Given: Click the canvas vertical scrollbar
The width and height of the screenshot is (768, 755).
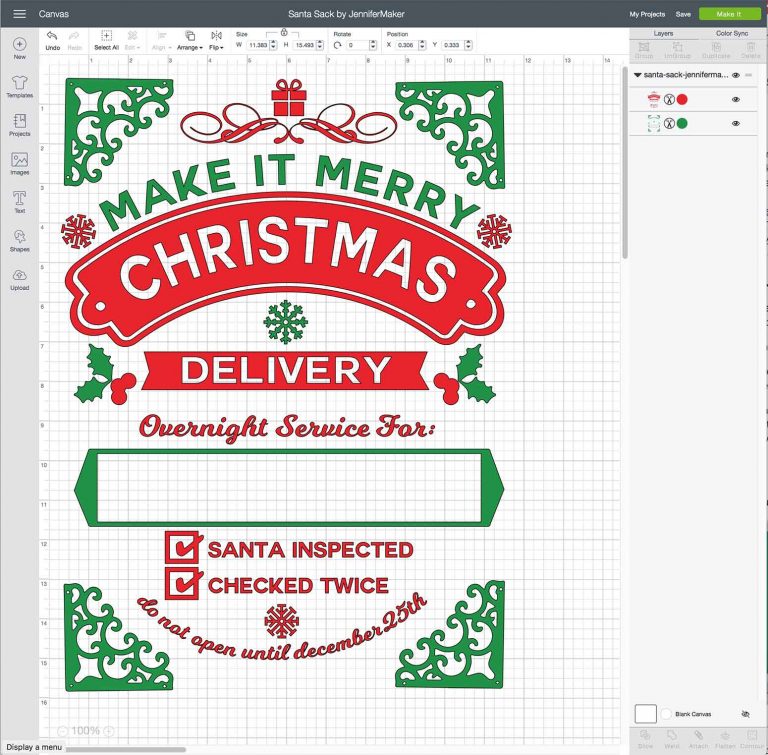Looking at the screenshot, I should pos(625,161).
